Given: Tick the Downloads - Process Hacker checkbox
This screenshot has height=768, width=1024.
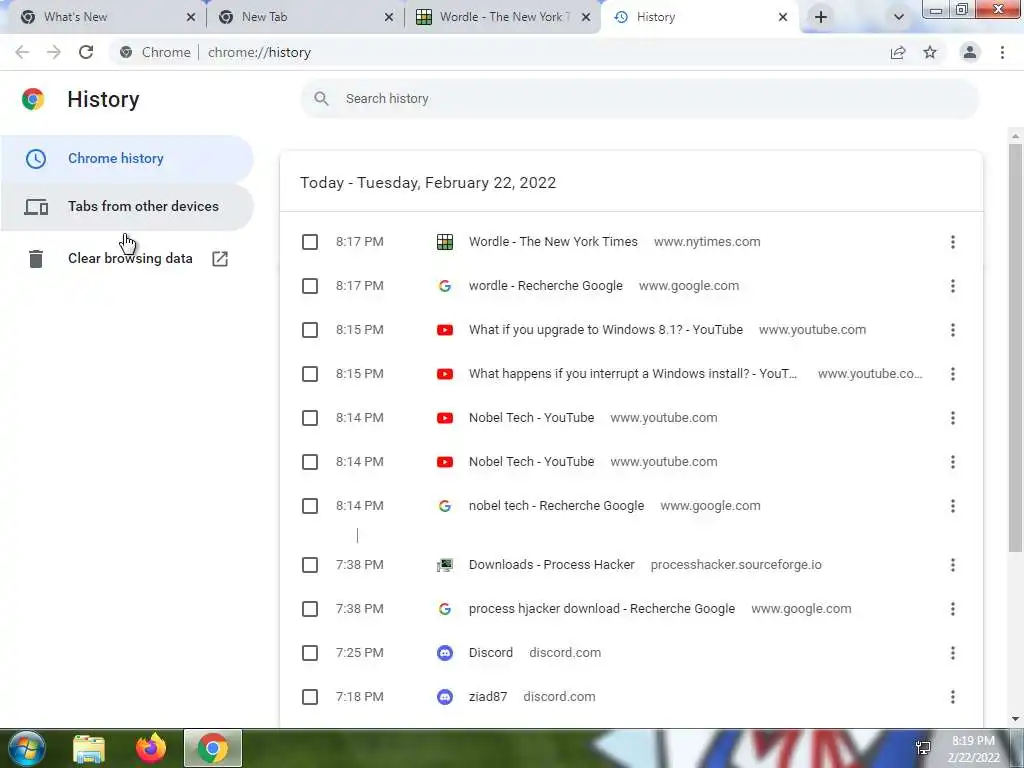Looking at the screenshot, I should click(x=310, y=565).
